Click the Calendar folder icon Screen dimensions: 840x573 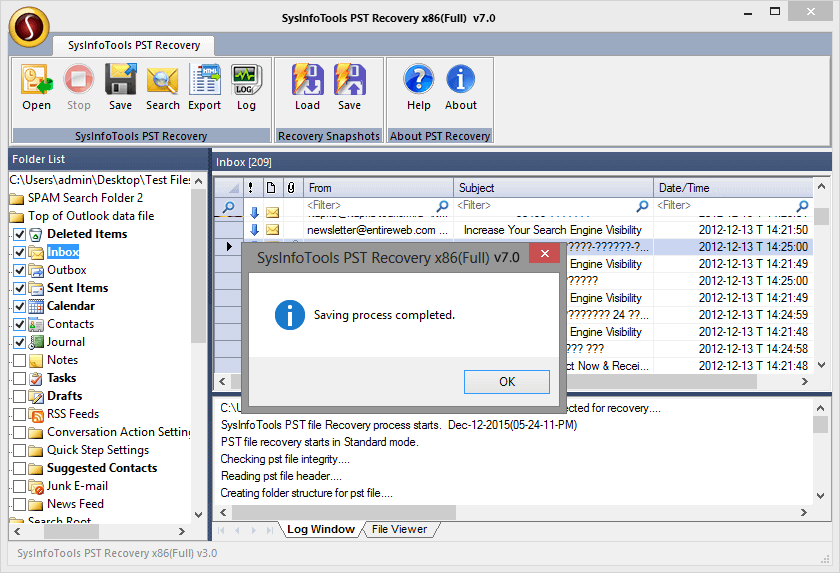tap(36, 306)
